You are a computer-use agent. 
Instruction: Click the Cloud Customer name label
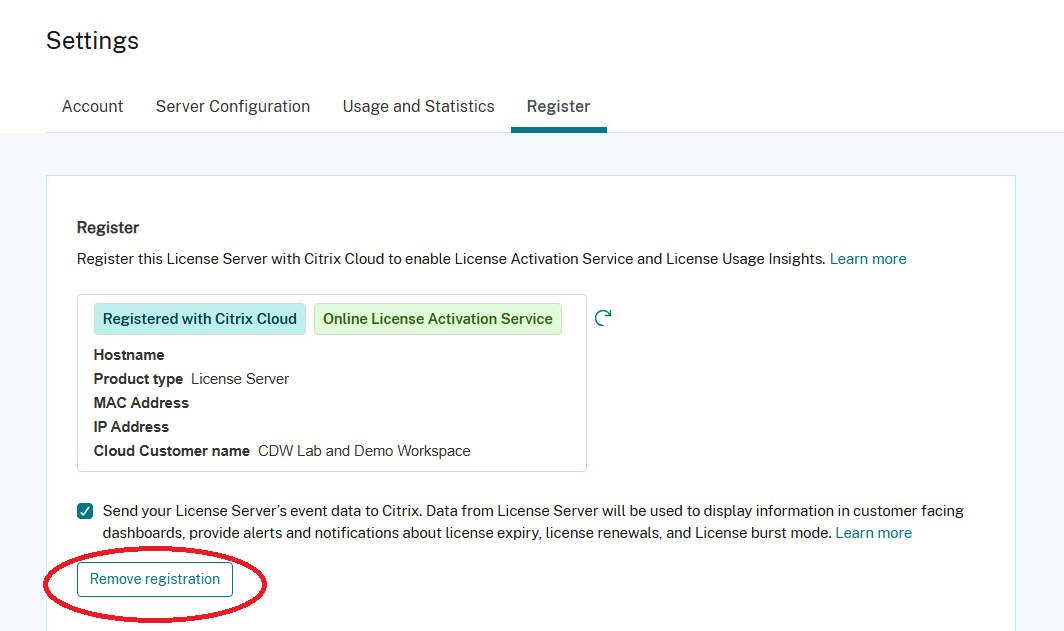(171, 451)
